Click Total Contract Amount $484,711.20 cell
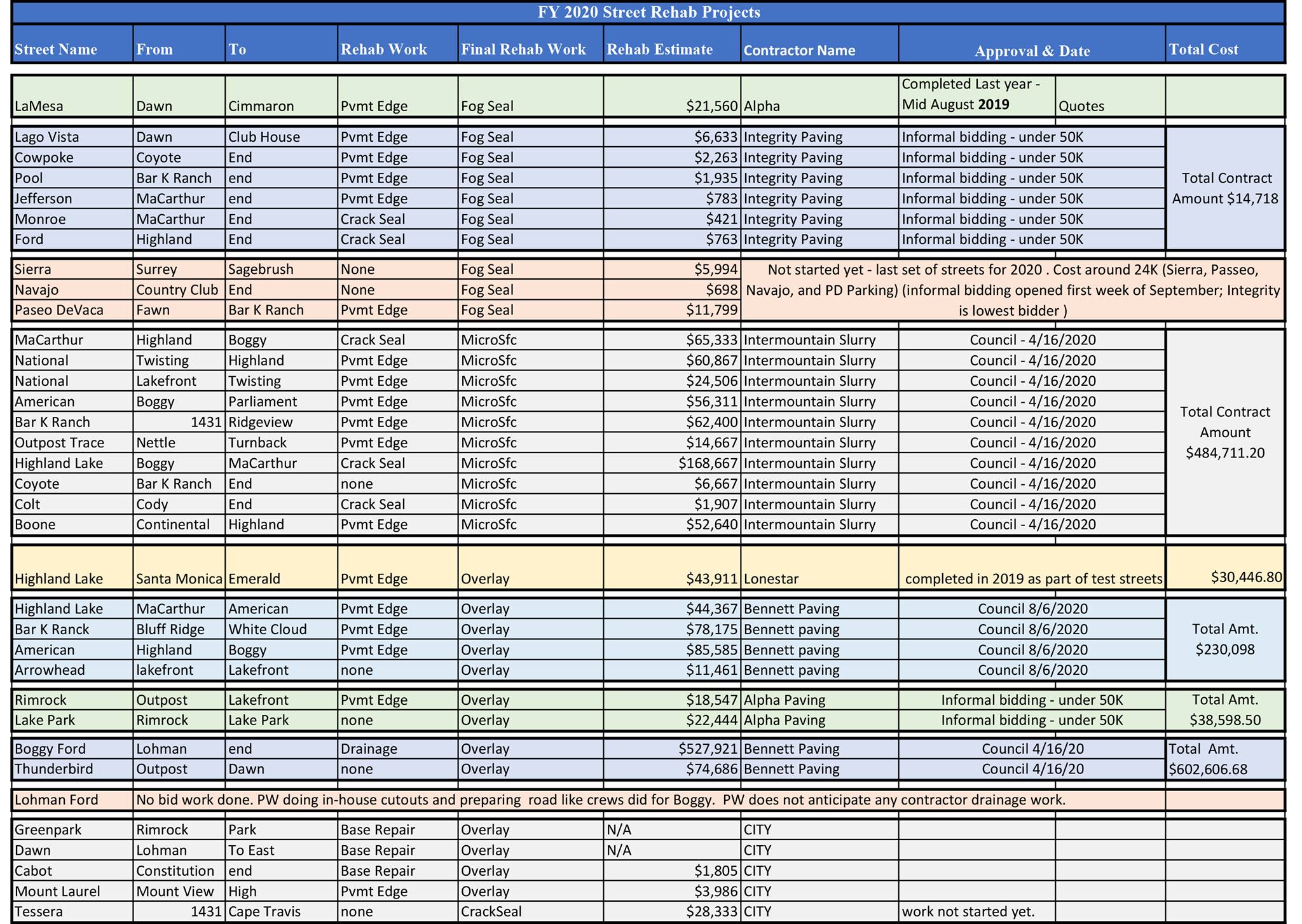Viewport: 1302px width, 924px height. 1225,432
